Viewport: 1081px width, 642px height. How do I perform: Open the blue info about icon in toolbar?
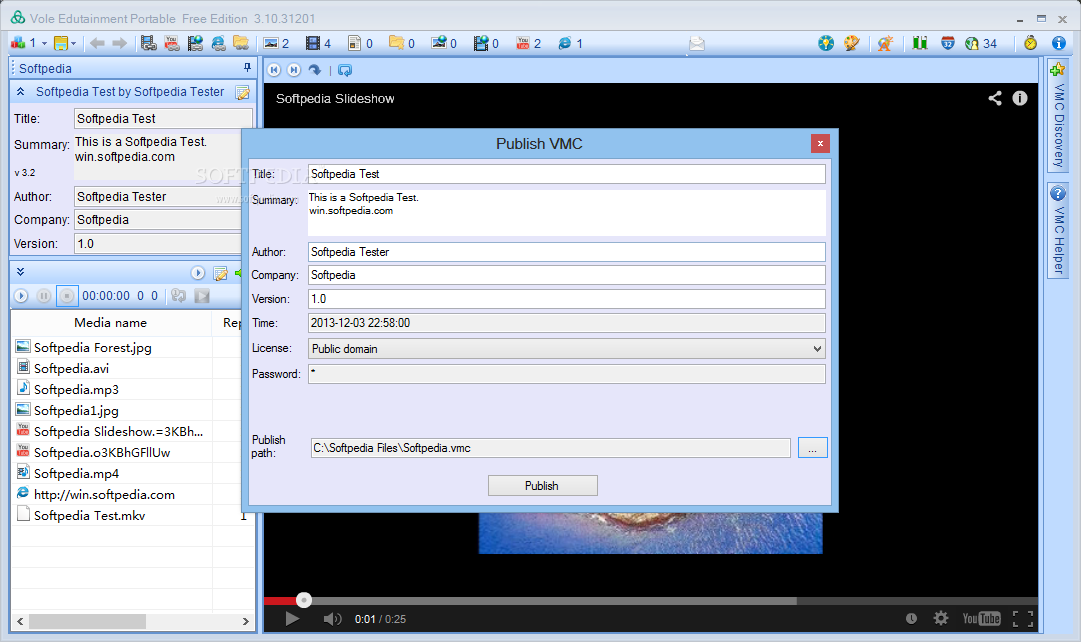pos(1059,43)
